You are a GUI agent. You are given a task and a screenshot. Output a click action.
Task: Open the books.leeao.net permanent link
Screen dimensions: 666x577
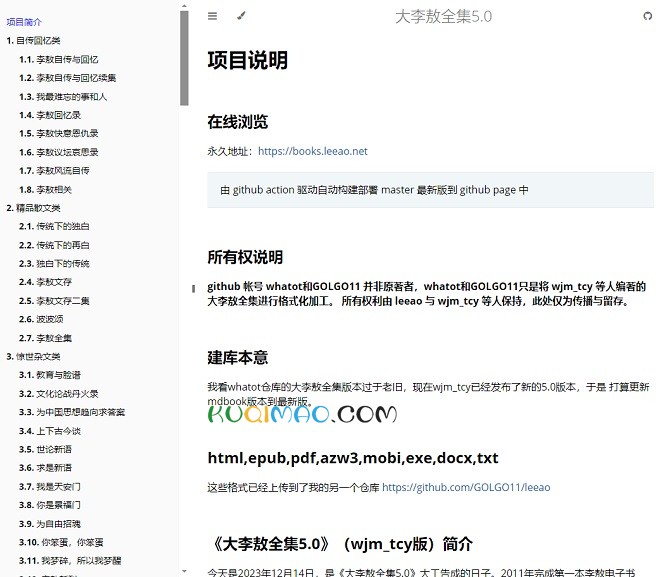pos(313,151)
